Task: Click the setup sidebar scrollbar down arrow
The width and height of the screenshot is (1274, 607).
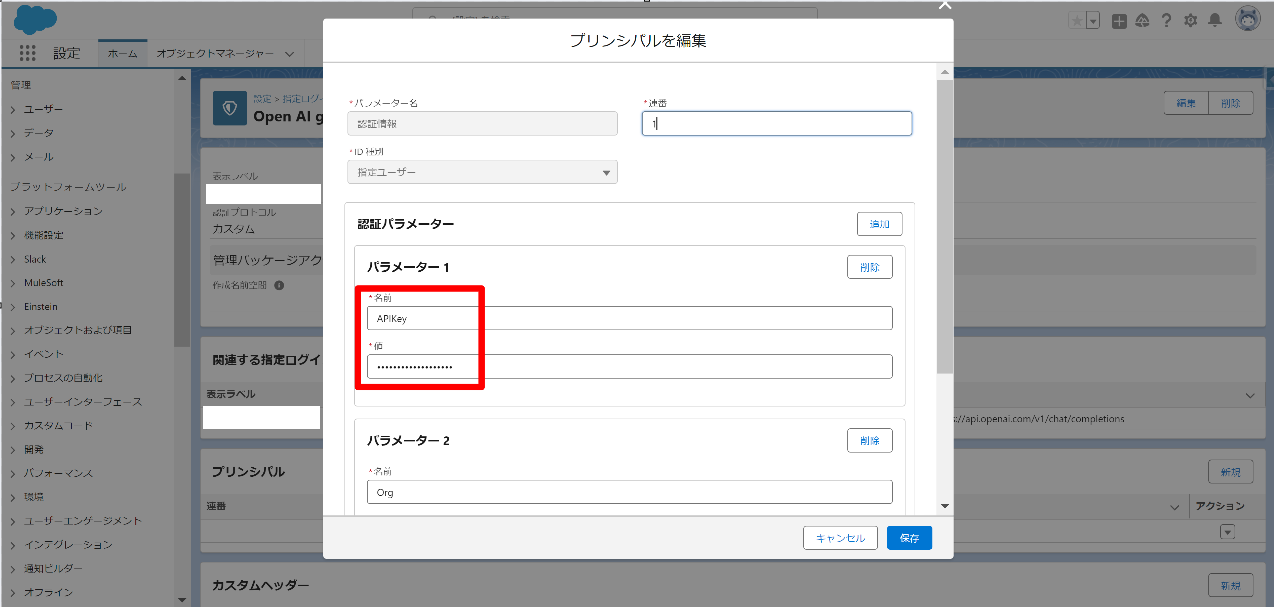Action: [181, 600]
